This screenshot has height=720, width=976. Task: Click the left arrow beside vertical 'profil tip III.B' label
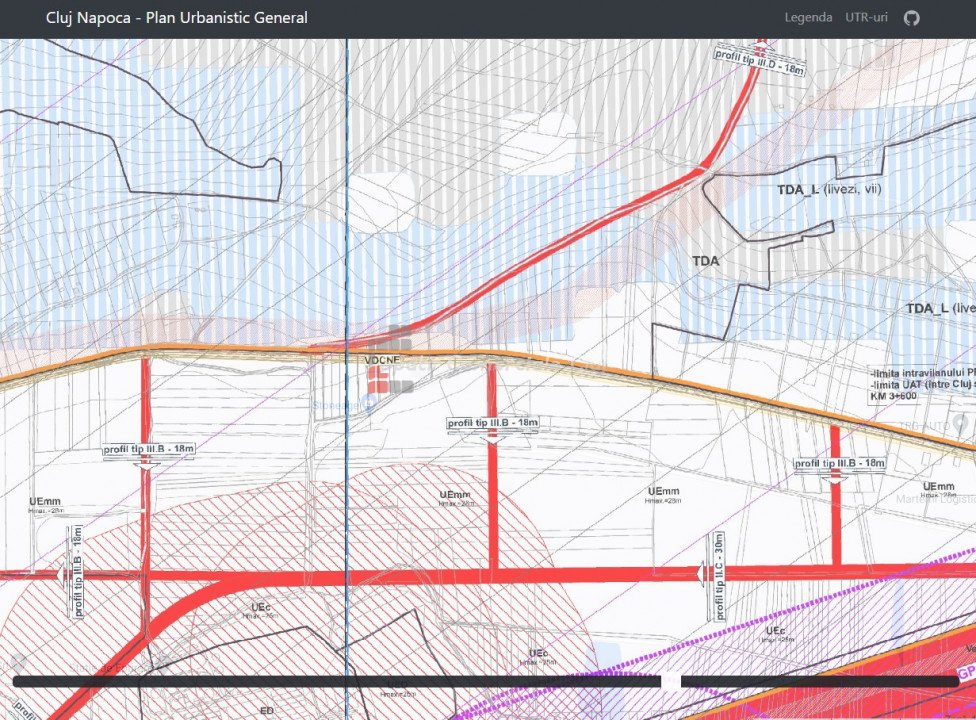click(61, 572)
